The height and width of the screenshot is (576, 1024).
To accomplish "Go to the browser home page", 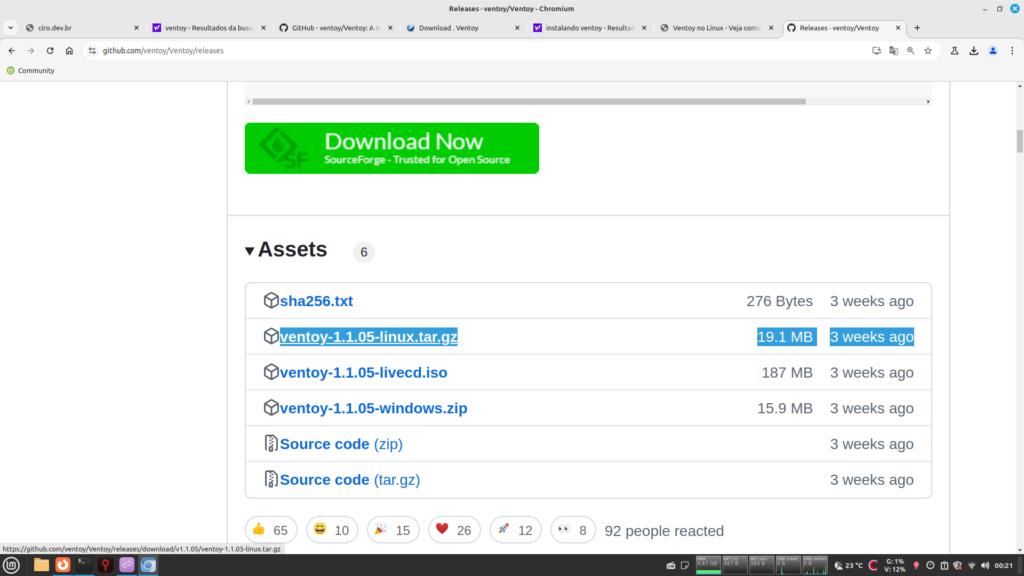I will (69, 50).
